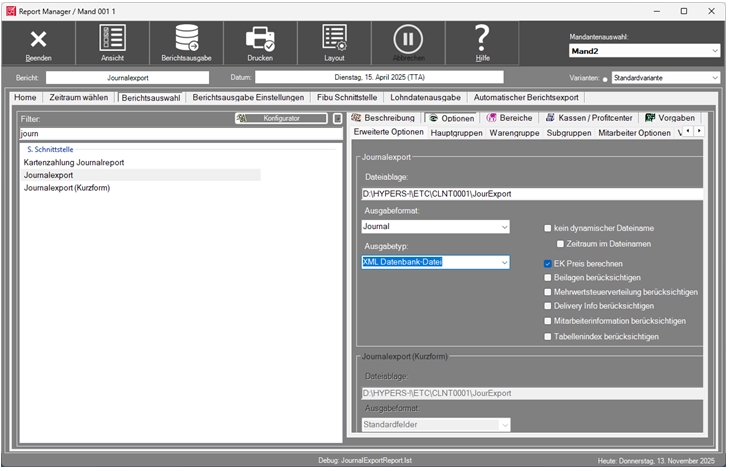Click the Berichtsausgabe database icon
This screenshot has width=730, height=471.
(x=187, y=42)
